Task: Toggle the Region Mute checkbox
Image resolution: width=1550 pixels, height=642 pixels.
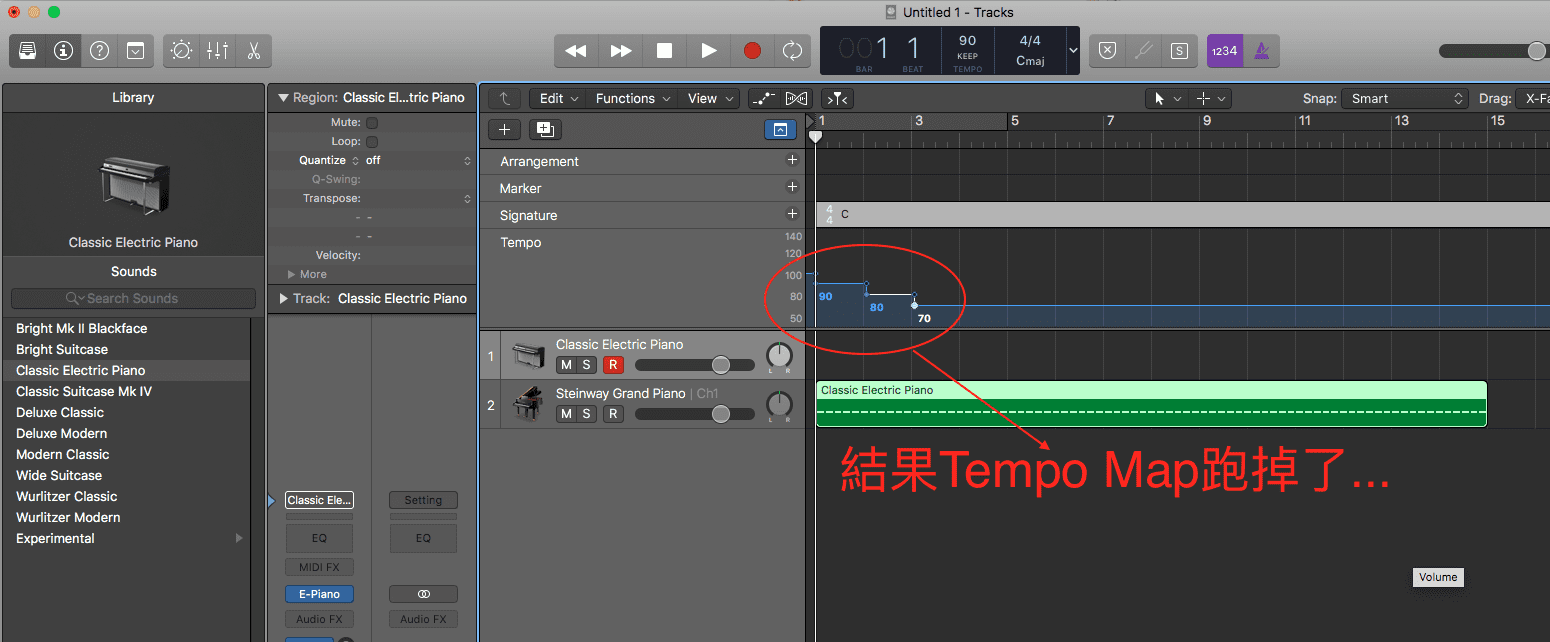Action: pyautogui.click(x=372, y=123)
